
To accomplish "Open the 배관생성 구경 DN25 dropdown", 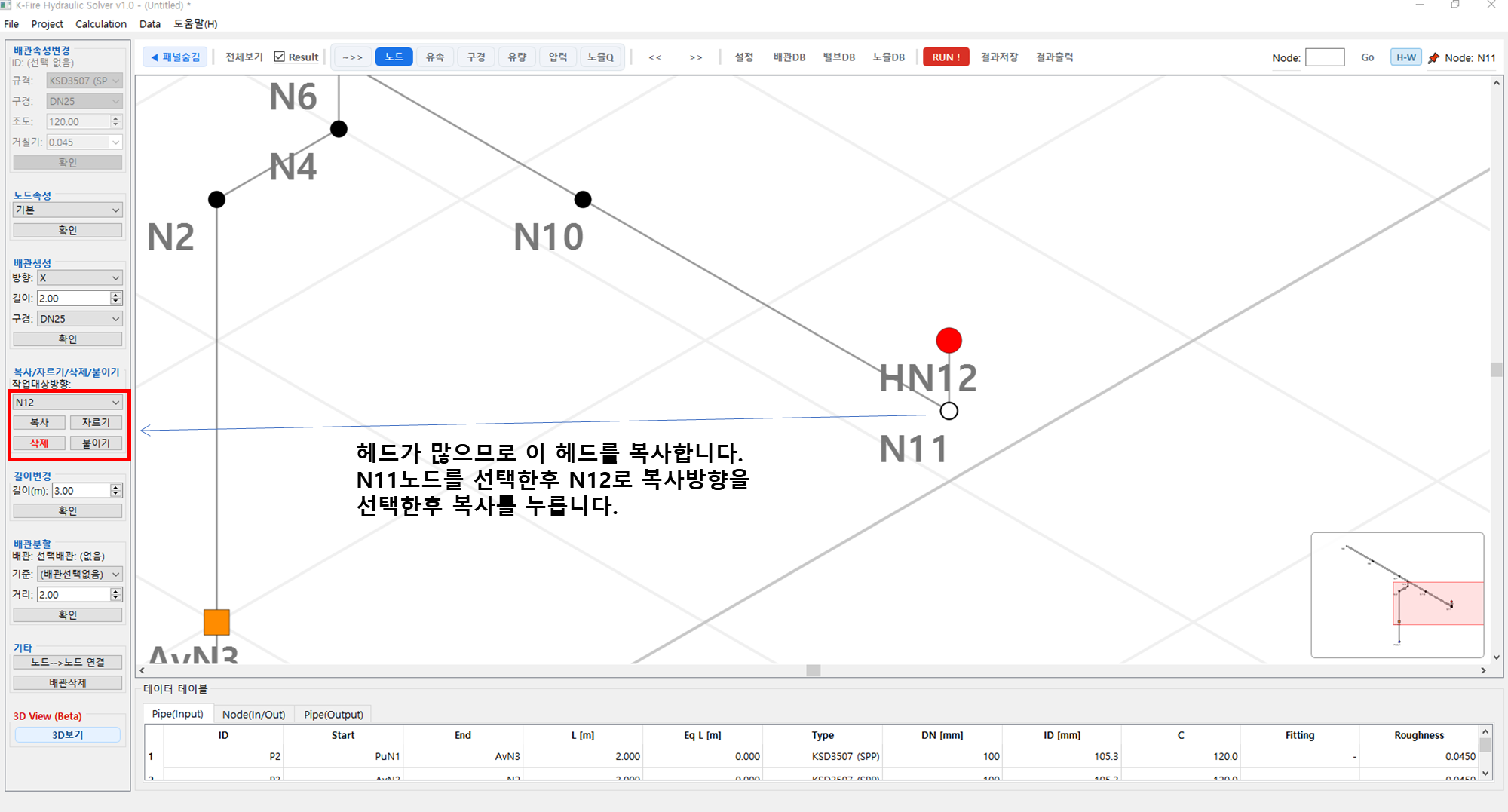I will point(79,319).
